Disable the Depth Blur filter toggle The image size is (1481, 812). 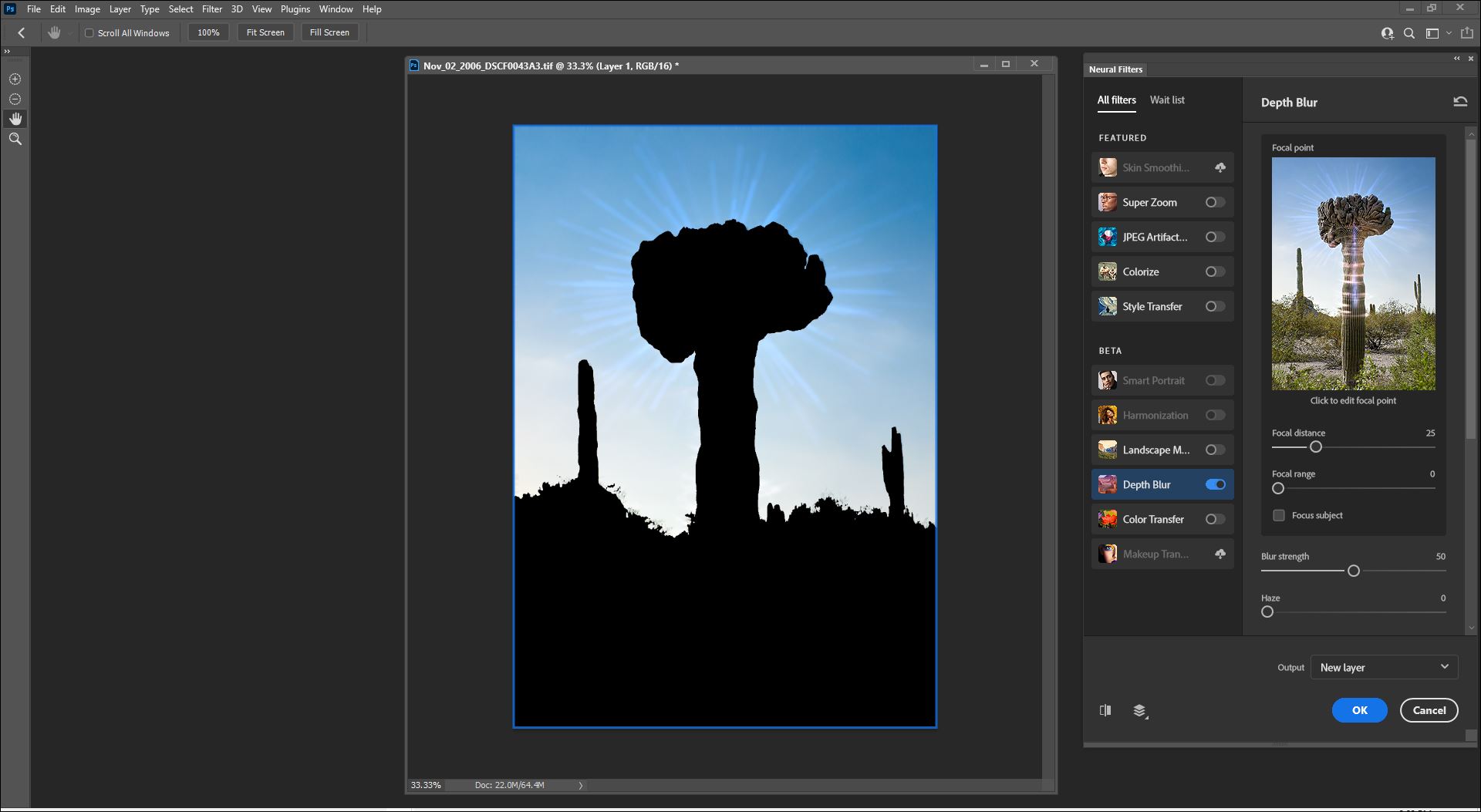[1216, 484]
